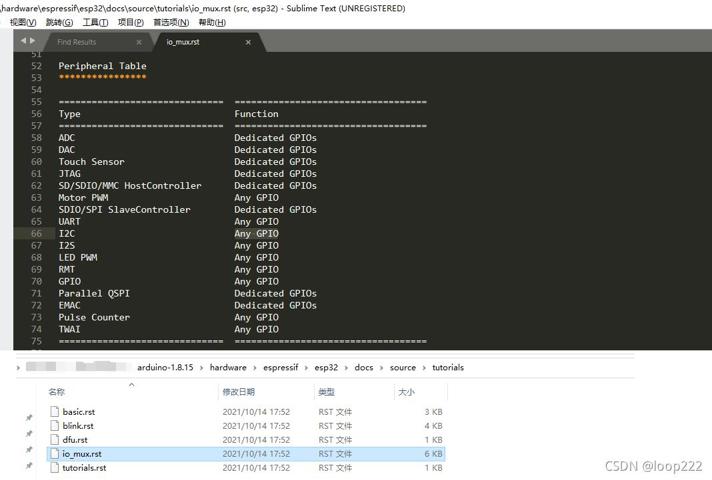Select the dfu.rst file icon
Image resolution: width=712 pixels, height=480 pixels.
coord(54,440)
